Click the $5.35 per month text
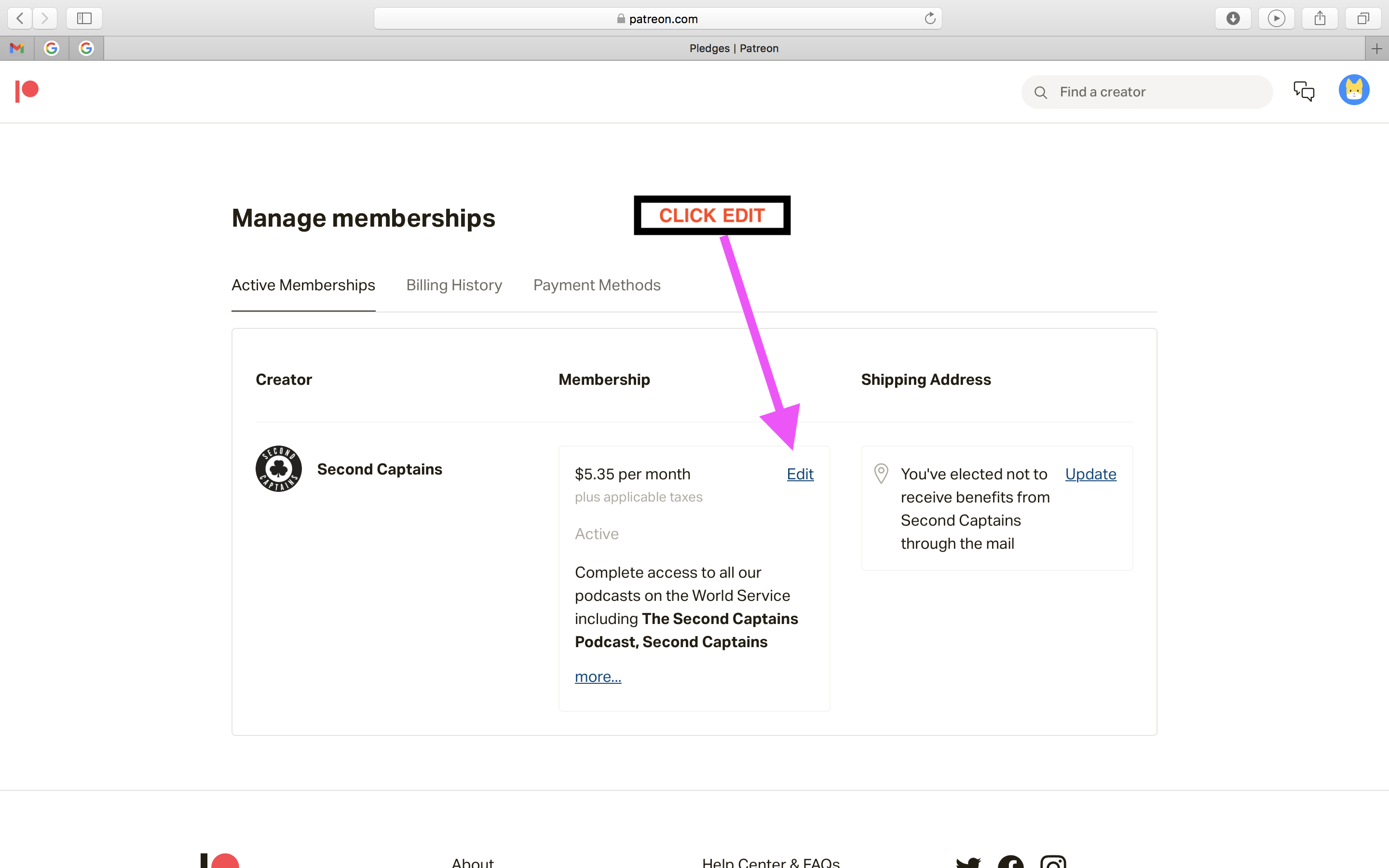This screenshot has width=1389, height=868. (632, 474)
